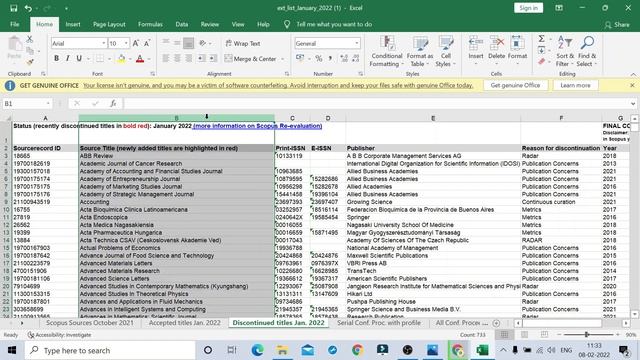Open the File menu tab
Image resolution: width=640 pixels, height=360 pixels.
coord(15,24)
